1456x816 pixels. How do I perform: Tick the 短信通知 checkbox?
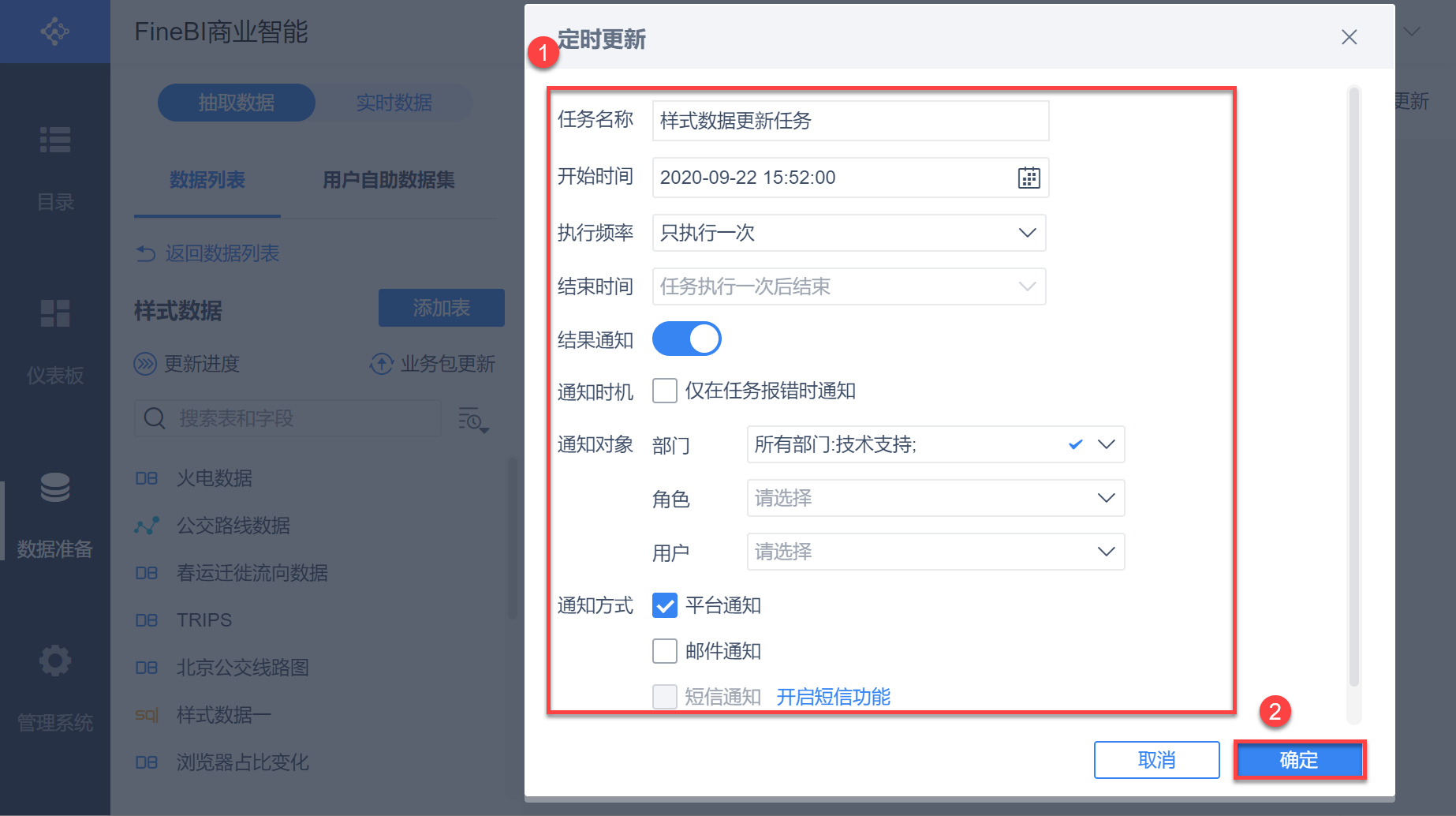tap(665, 697)
